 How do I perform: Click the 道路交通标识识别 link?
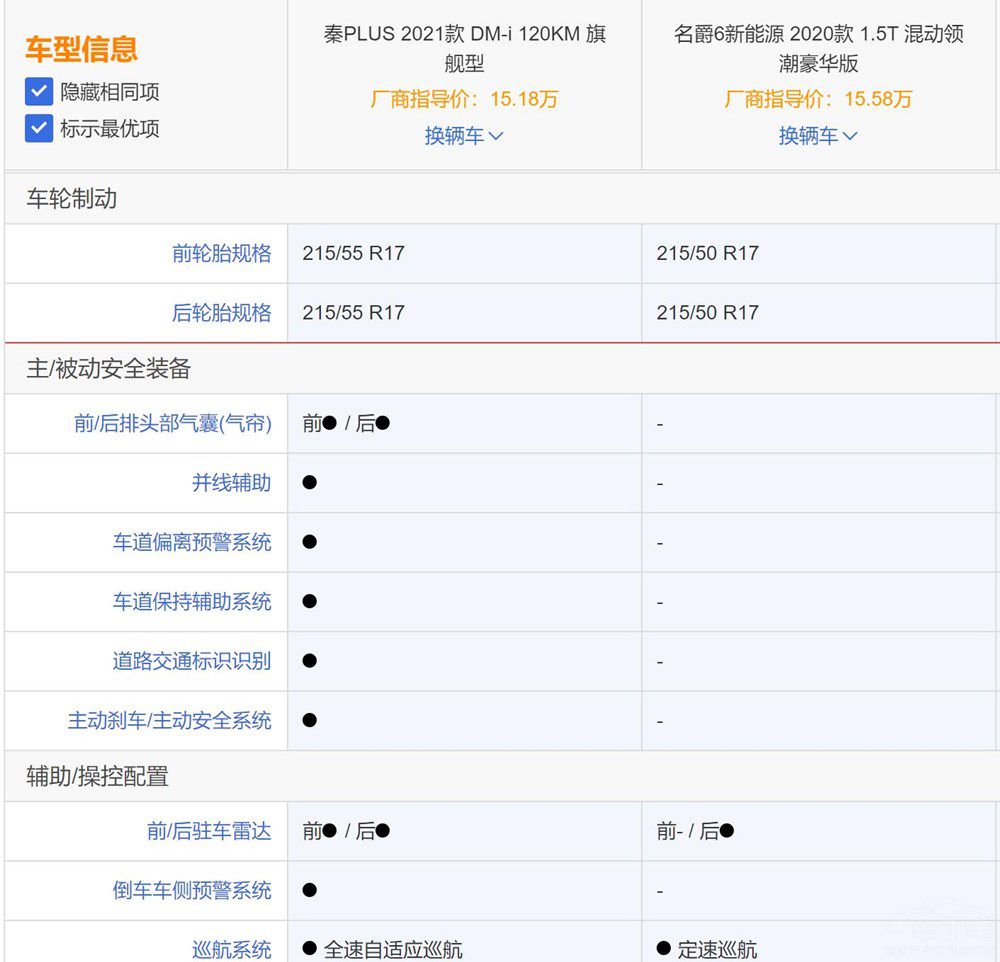(191, 662)
